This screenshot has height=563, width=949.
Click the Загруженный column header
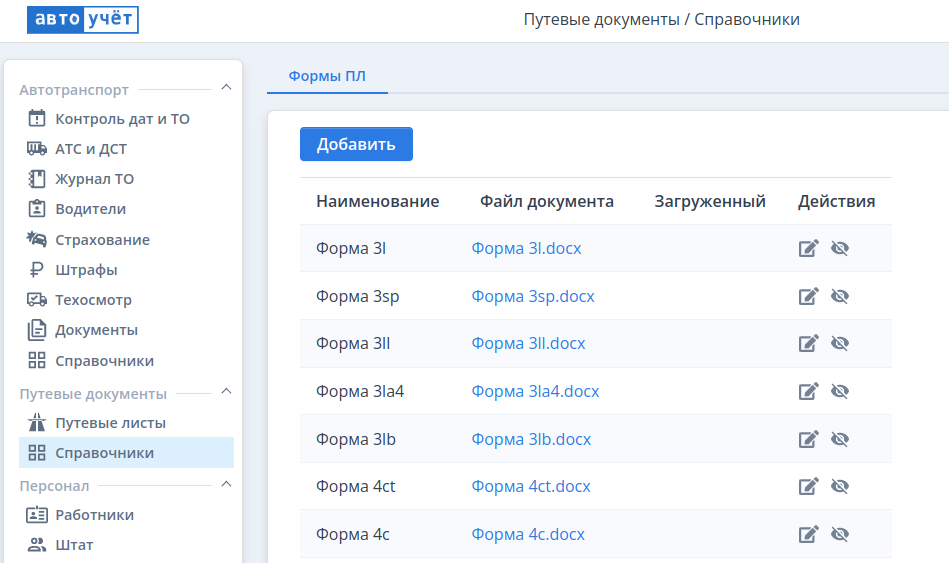coord(710,201)
